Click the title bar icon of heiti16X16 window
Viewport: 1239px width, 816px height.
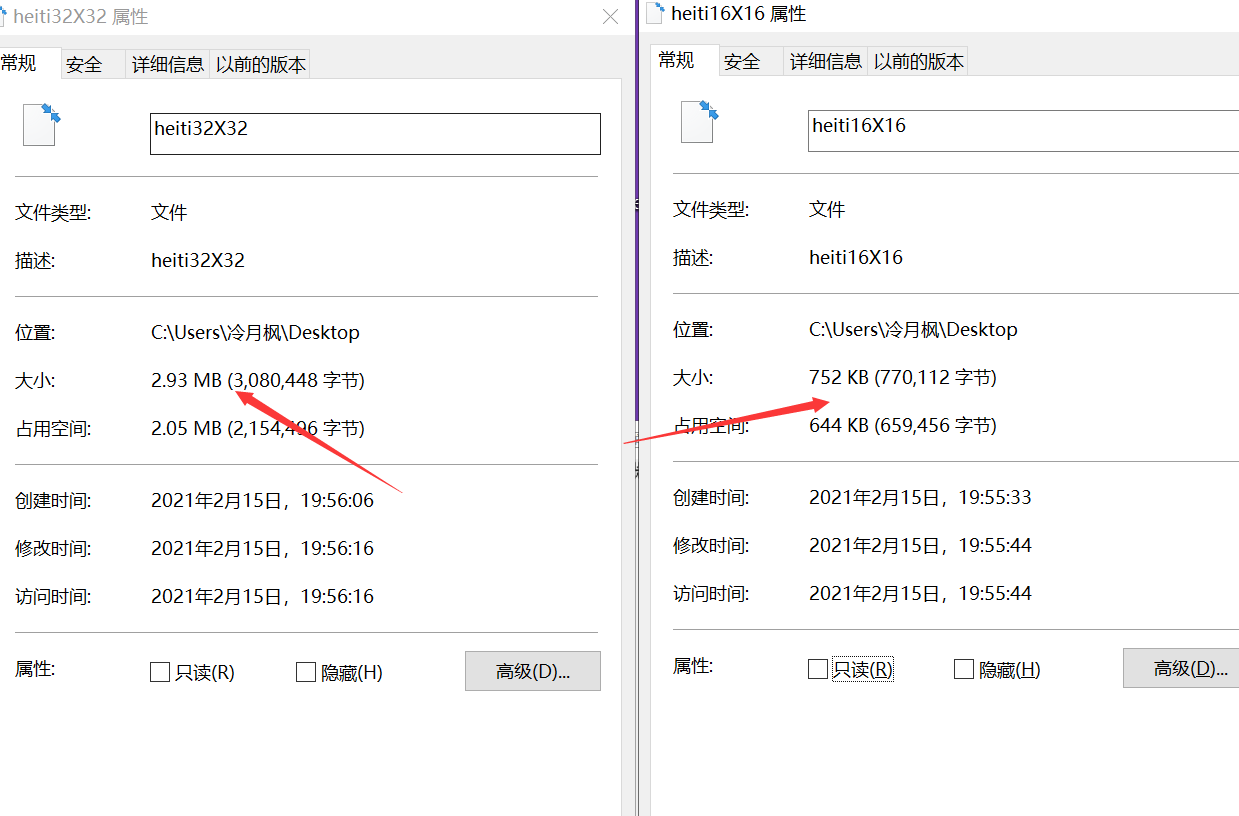(654, 14)
